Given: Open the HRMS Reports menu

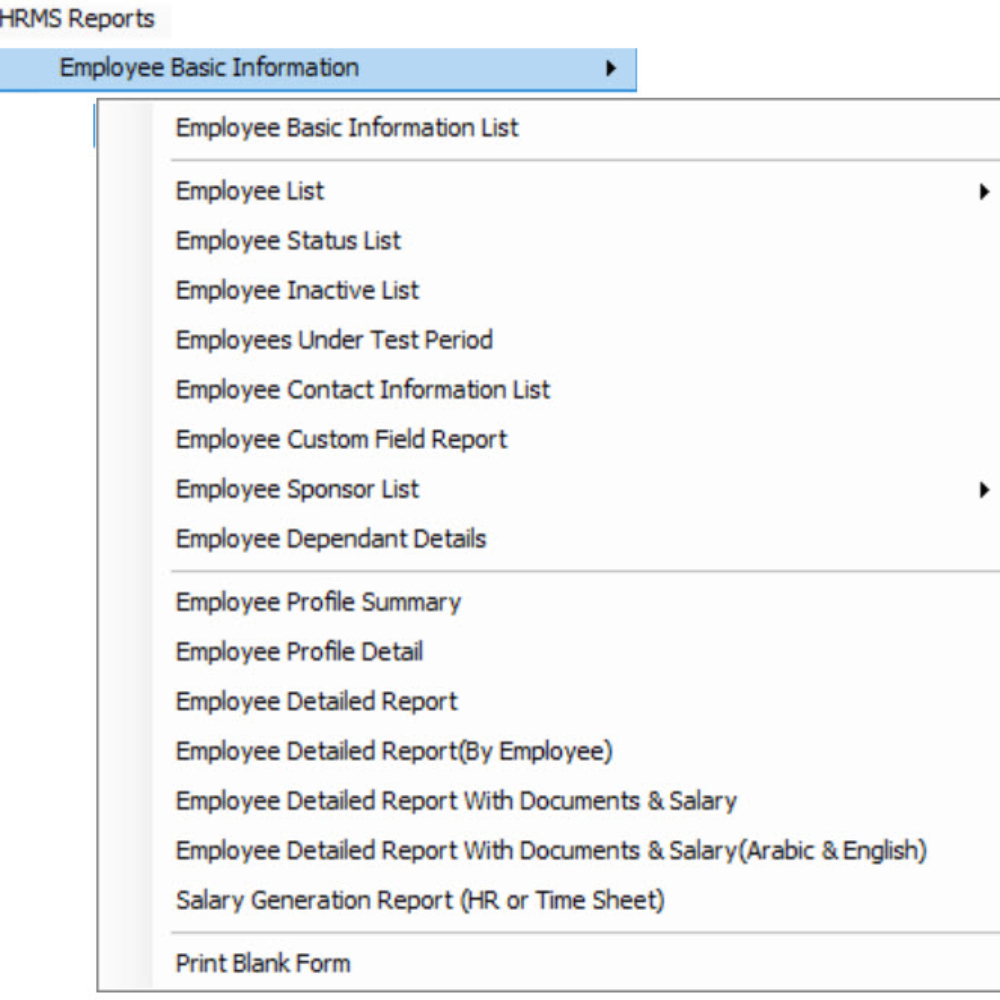Looking at the screenshot, I should pyautogui.click(x=77, y=18).
